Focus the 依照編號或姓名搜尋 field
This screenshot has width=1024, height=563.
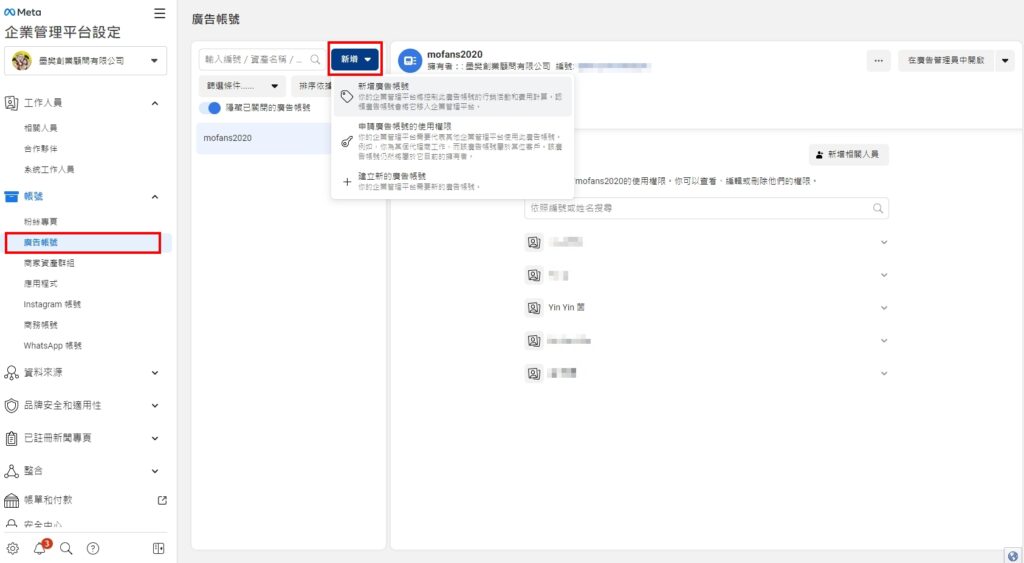(706, 208)
